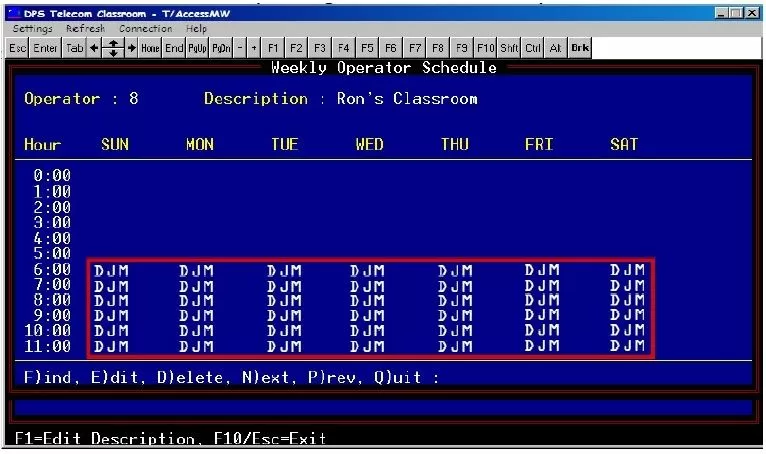Click SUN 6:00 schedule cell DJM
766x454 pixels.
click(x=112, y=270)
